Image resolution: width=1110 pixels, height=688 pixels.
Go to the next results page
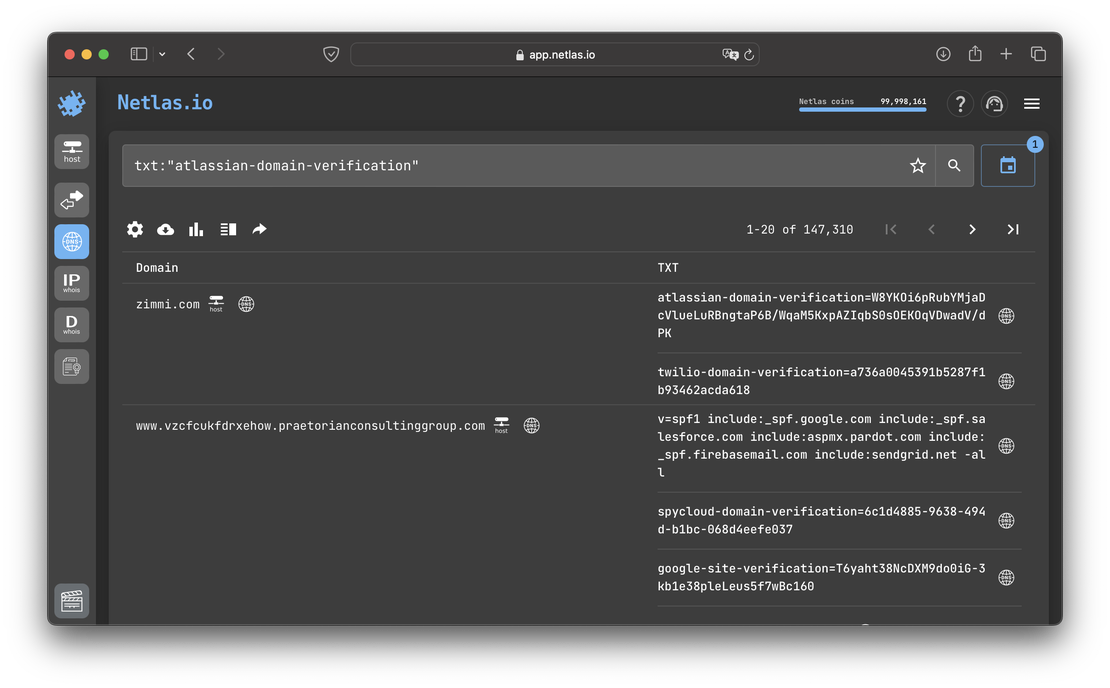click(x=971, y=229)
